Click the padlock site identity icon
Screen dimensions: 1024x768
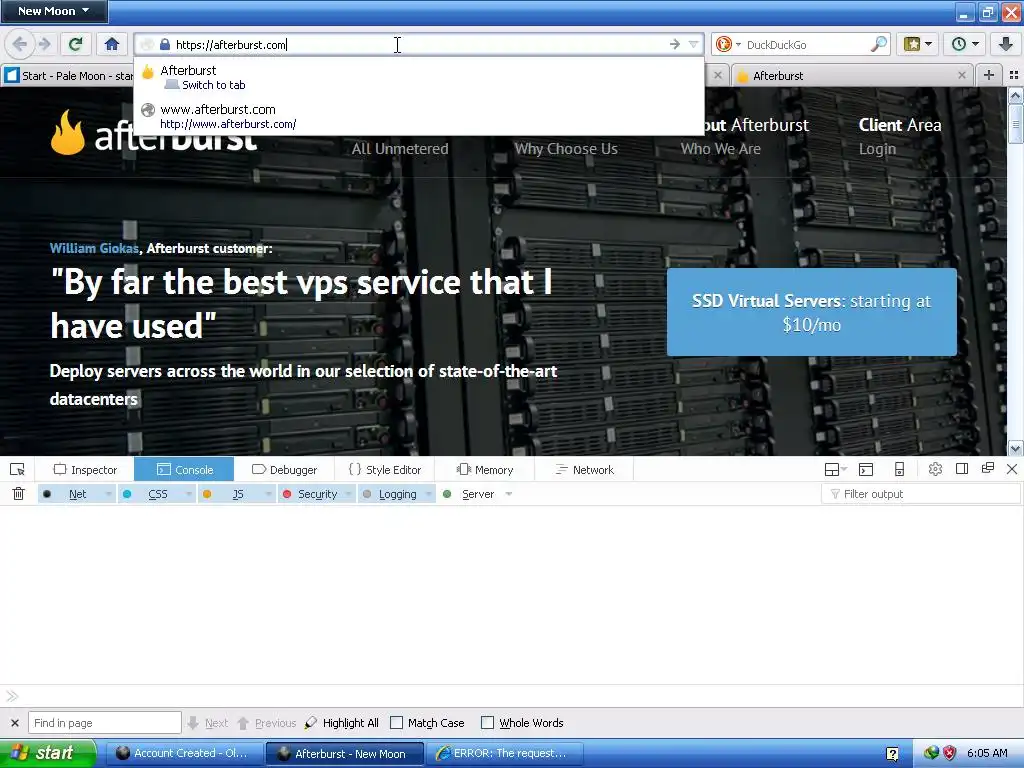(x=165, y=44)
